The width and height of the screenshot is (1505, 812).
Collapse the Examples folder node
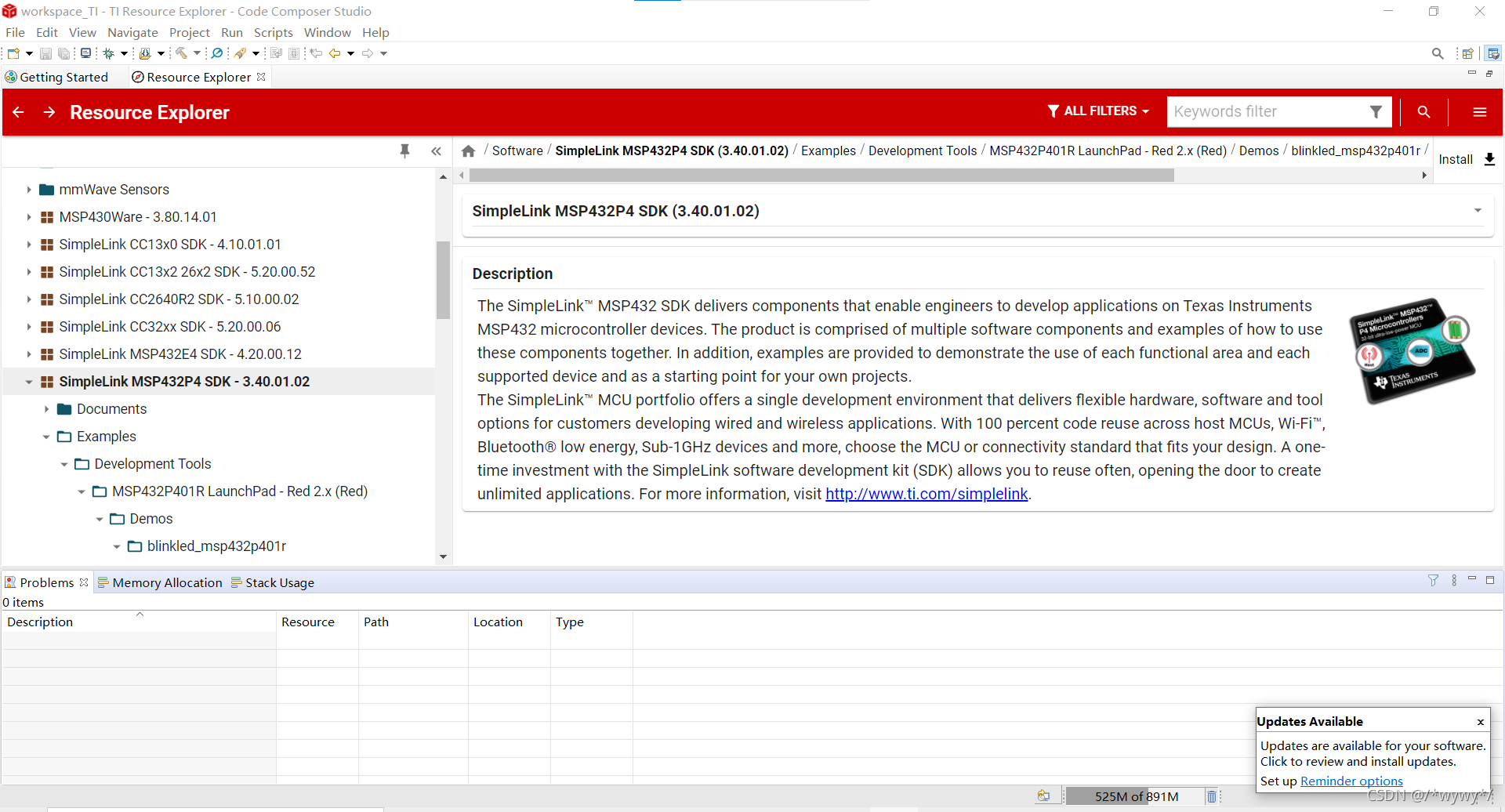pyautogui.click(x=46, y=437)
